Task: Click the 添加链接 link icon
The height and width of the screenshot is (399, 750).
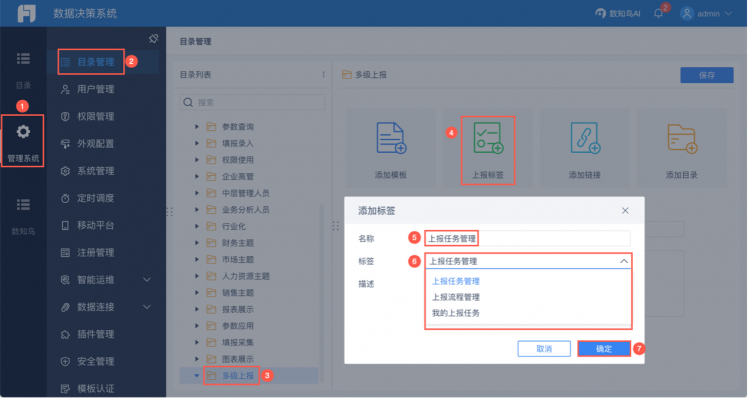Action: coord(585,138)
